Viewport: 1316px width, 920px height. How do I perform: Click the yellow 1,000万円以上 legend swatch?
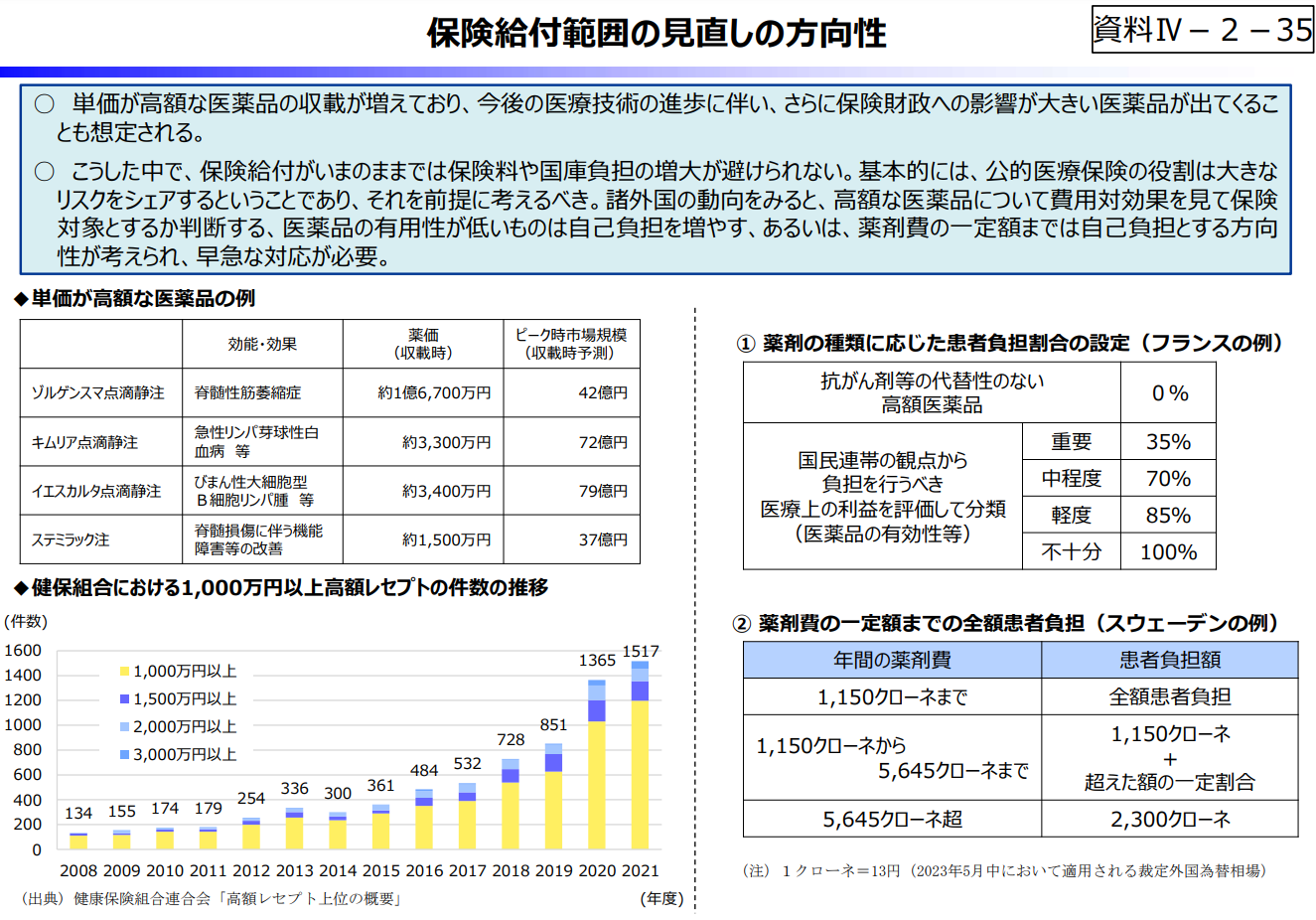point(124,672)
